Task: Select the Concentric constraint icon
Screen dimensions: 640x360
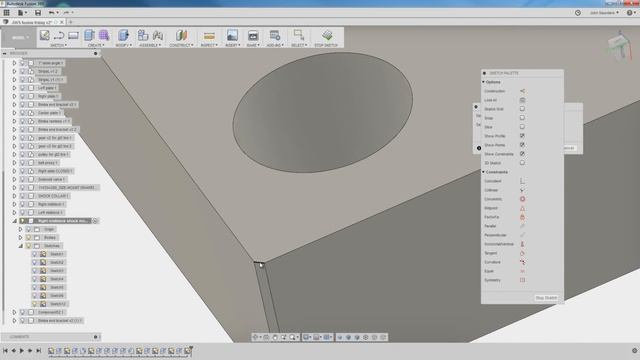Action: pyautogui.click(x=522, y=199)
